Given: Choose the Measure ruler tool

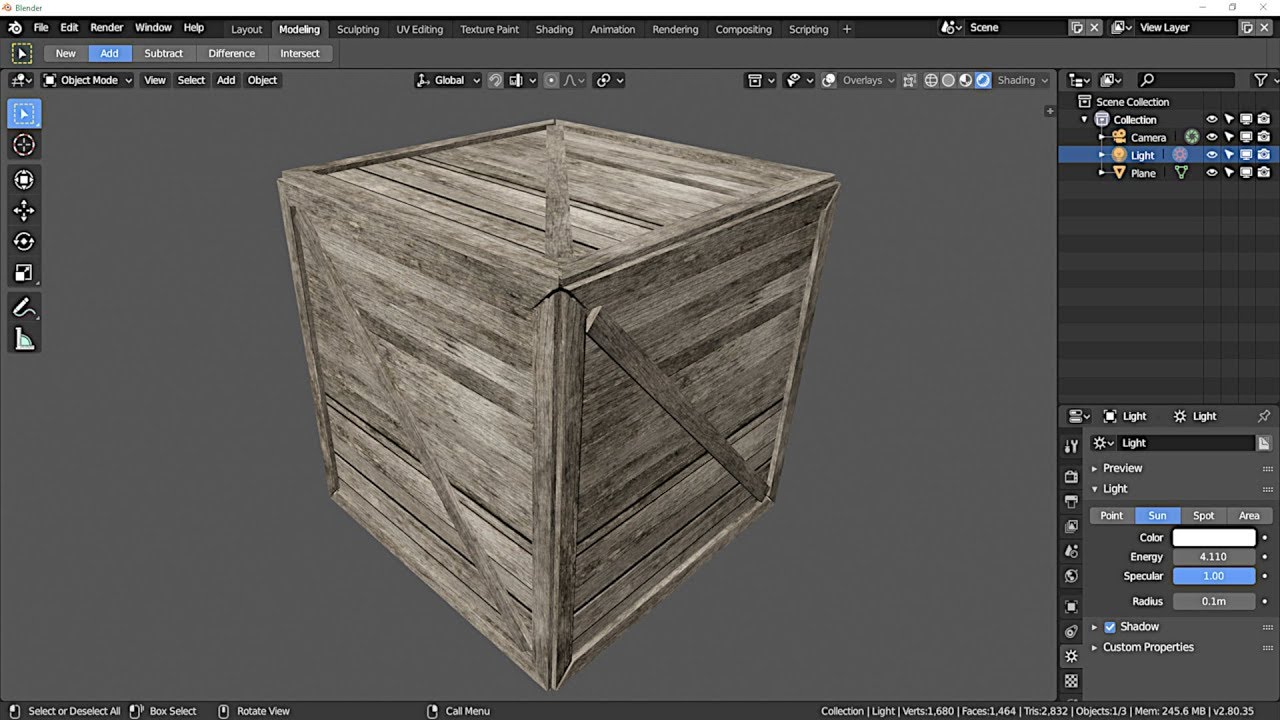Looking at the screenshot, I should 24,340.
